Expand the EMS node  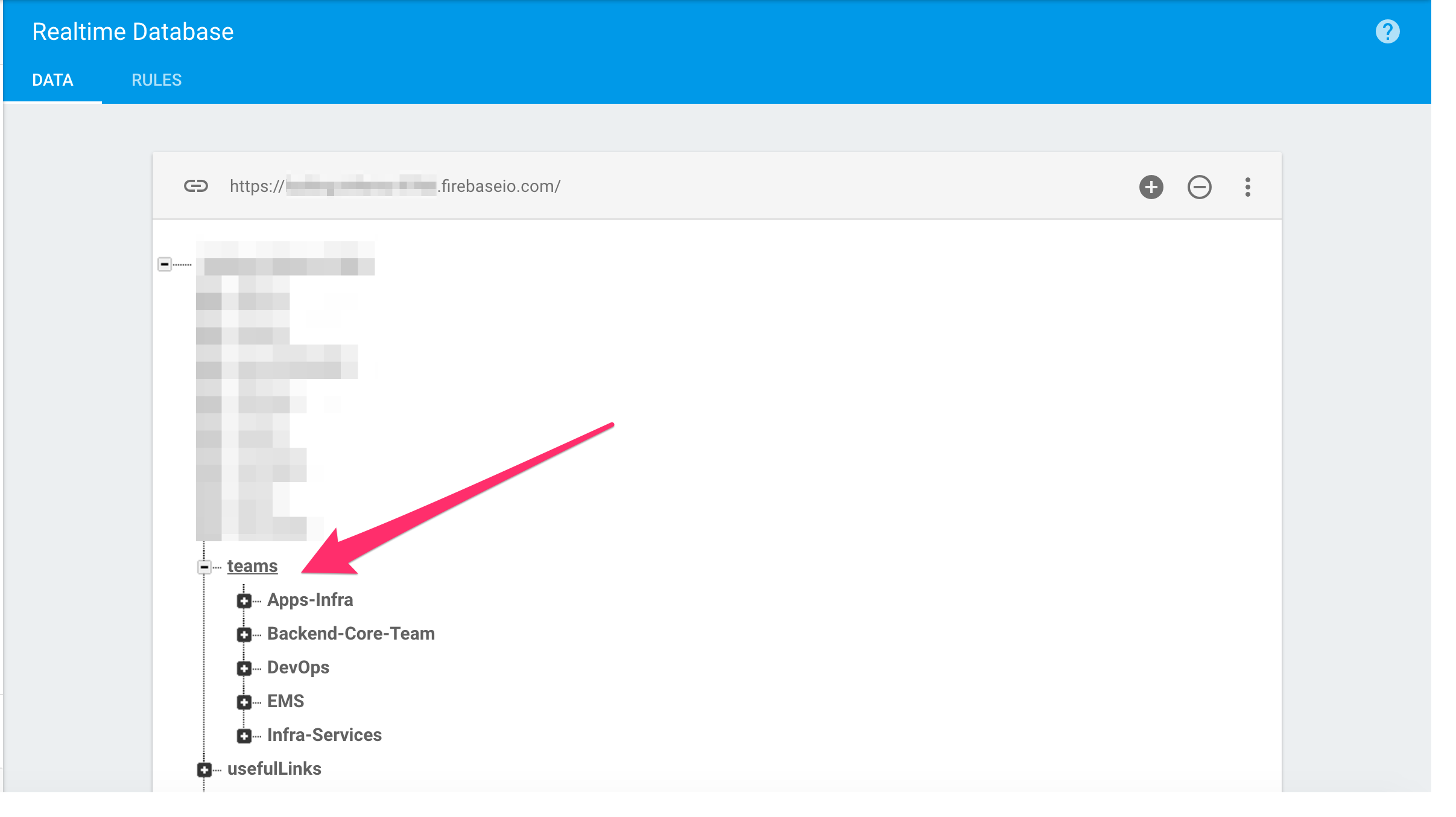244,702
